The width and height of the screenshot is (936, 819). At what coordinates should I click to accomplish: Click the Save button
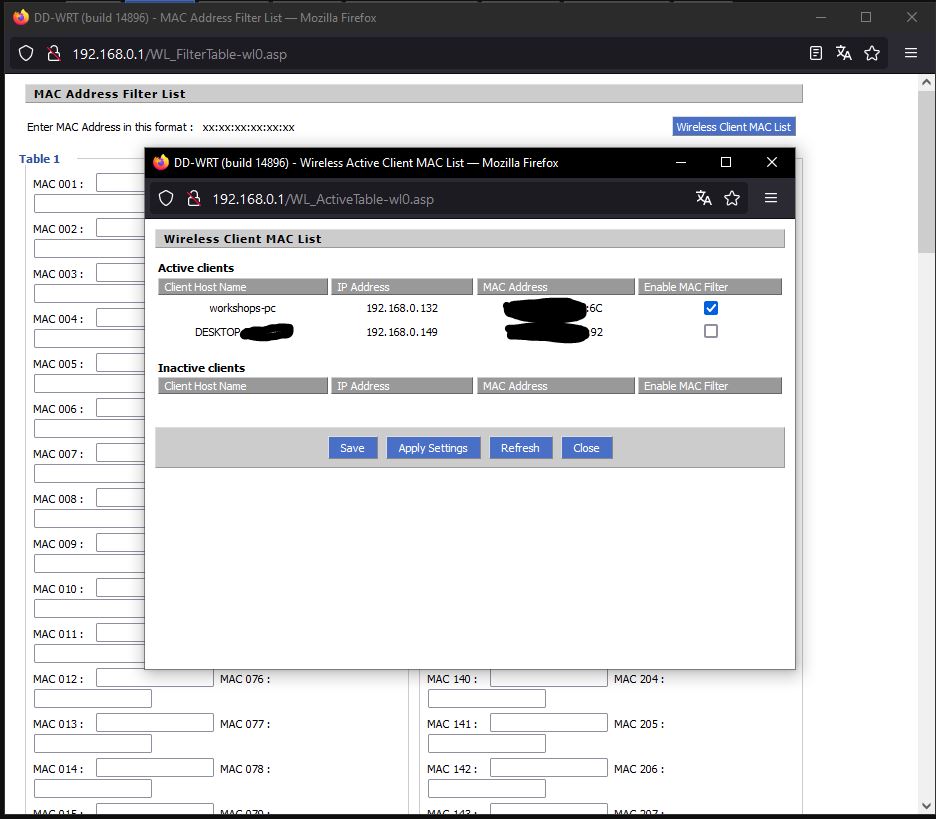352,448
